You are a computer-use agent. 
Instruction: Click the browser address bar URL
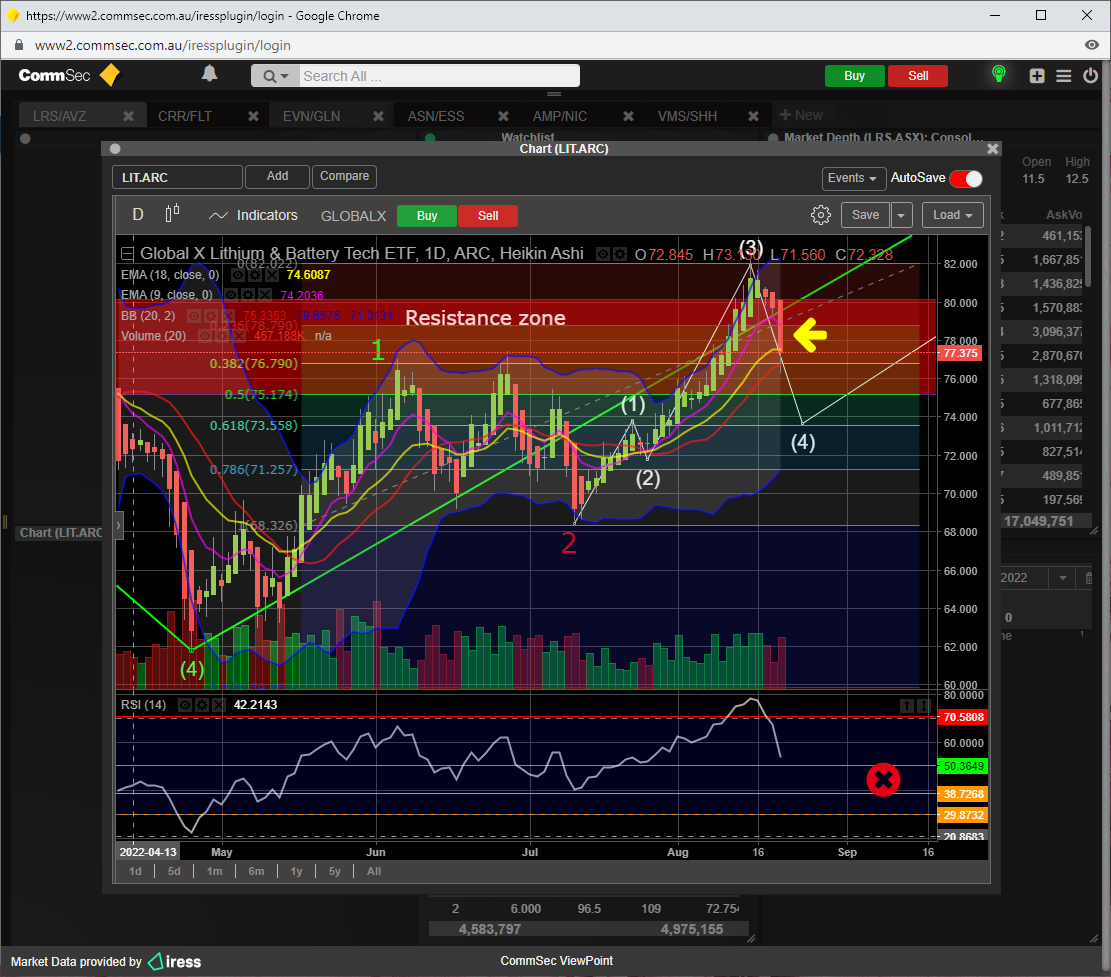pos(163,45)
